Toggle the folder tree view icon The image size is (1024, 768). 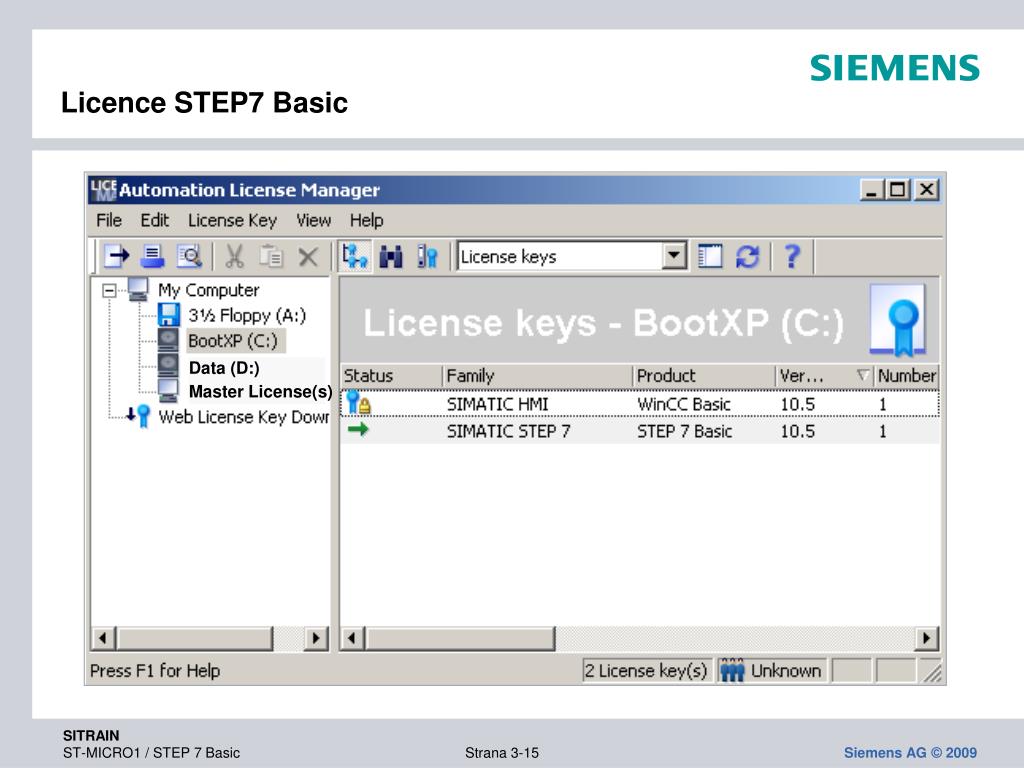tap(355, 256)
